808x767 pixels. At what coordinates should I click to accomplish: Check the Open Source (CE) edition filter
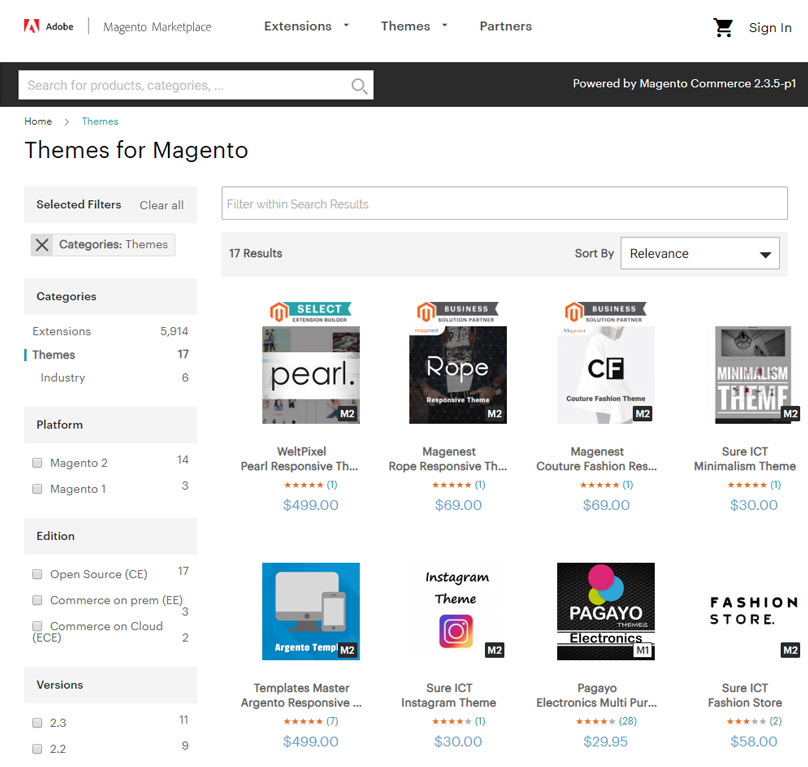[37, 575]
